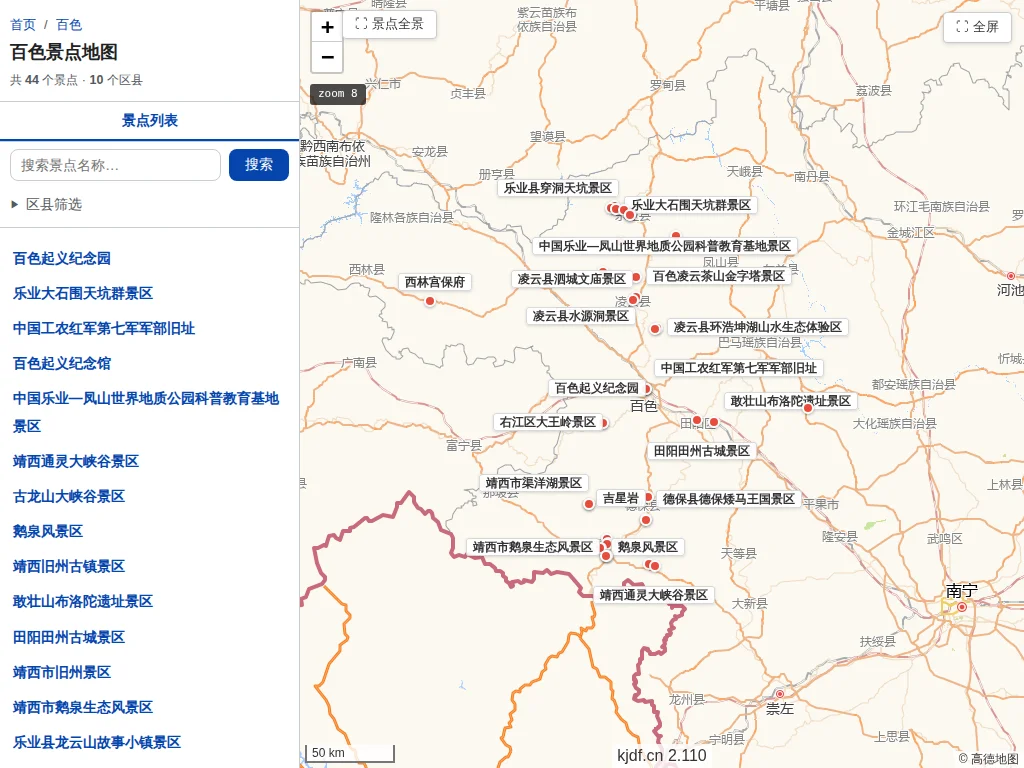Click the 吉星岩 map label
The height and width of the screenshot is (768, 1024).
point(620,498)
